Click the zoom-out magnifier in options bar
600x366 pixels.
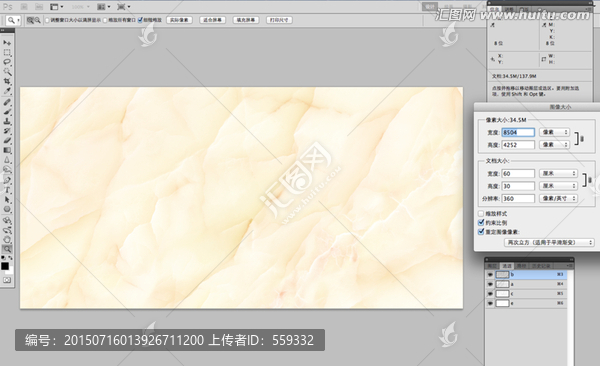pyautogui.click(x=38, y=20)
